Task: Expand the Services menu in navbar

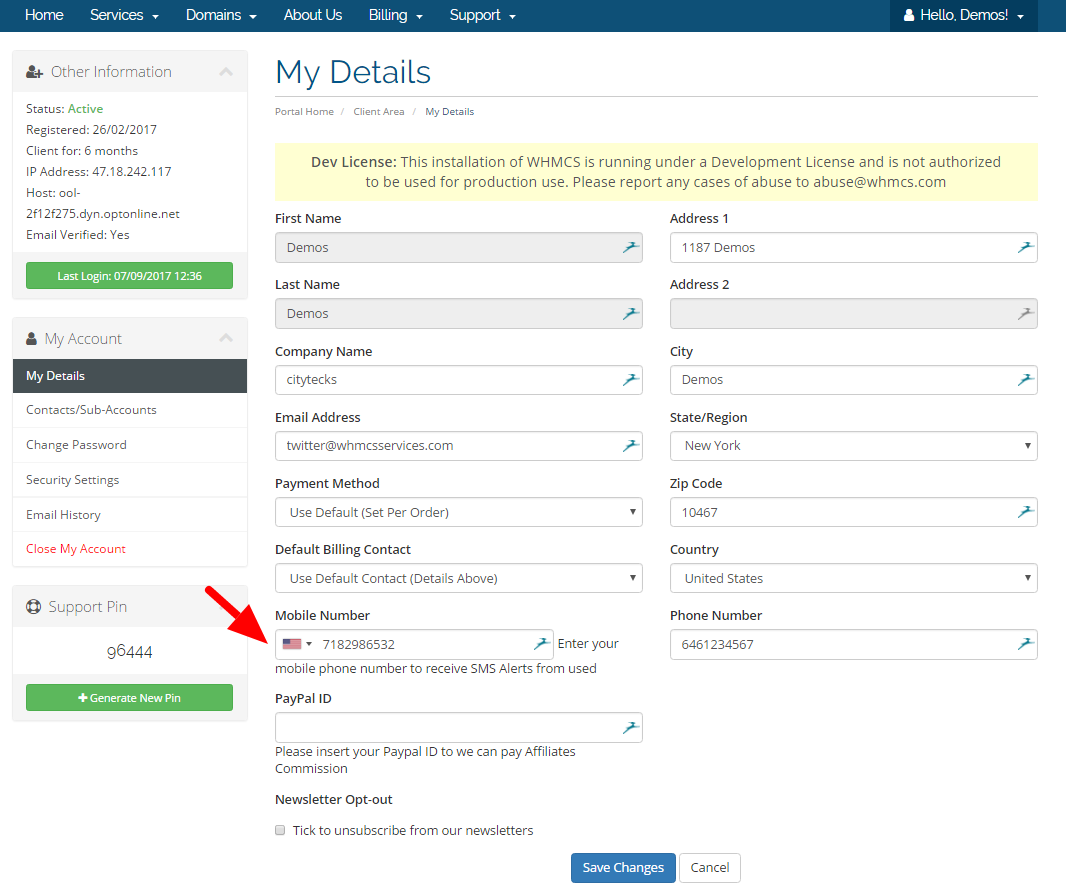Action: (124, 15)
